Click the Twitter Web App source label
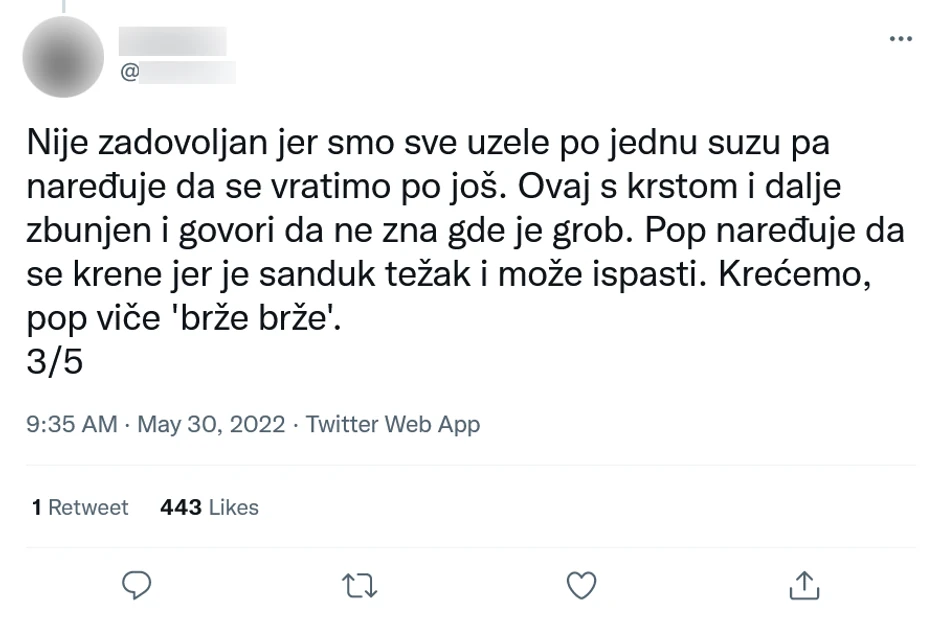Viewport: 940px width, 622px height. click(x=392, y=424)
